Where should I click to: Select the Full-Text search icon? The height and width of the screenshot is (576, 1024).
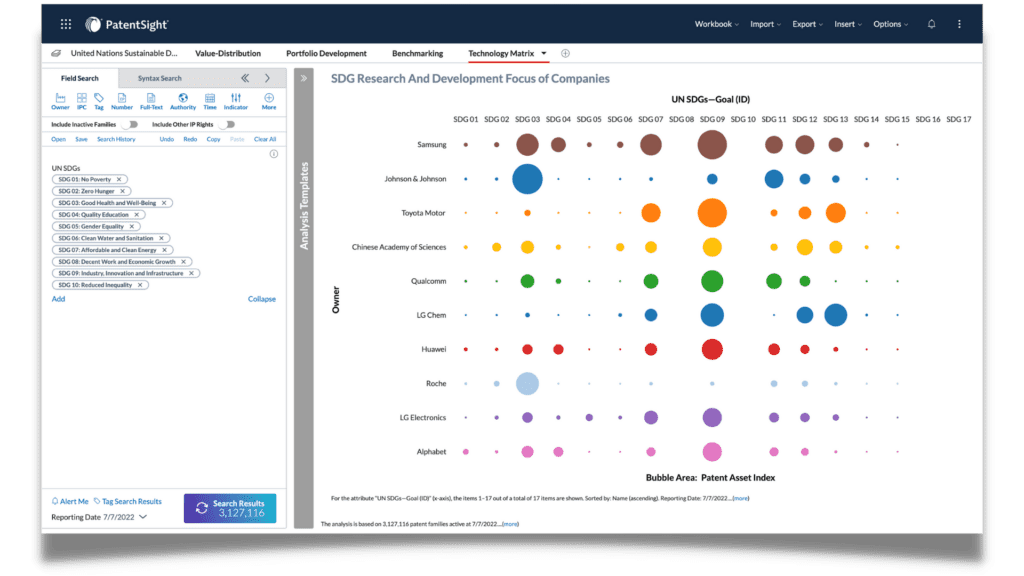pyautogui.click(x=152, y=100)
